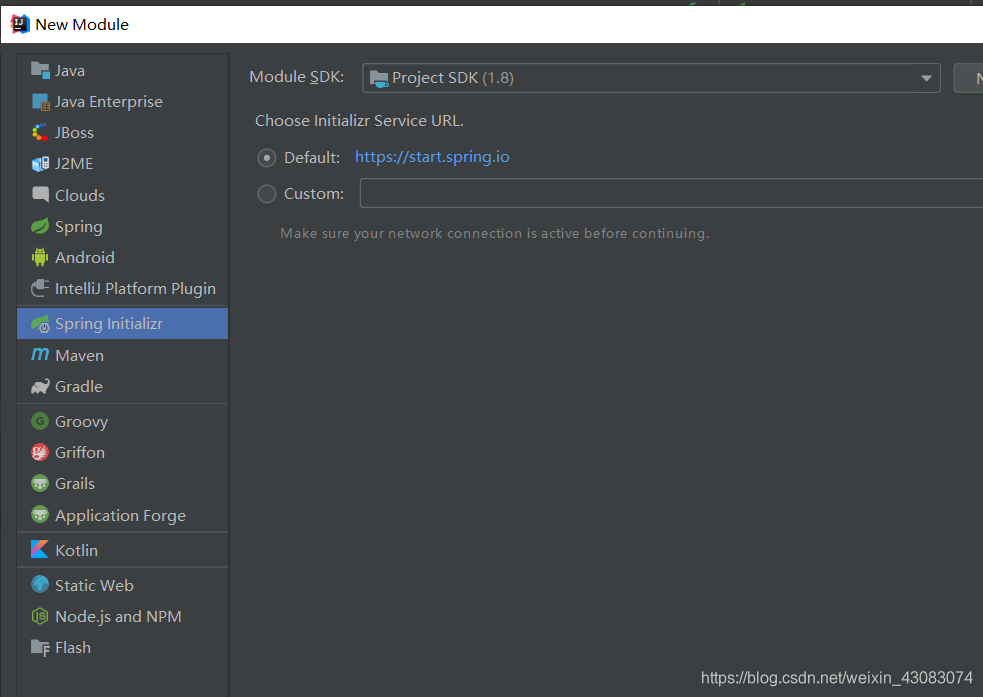Click the Kotlin K logo icon

point(40,550)
